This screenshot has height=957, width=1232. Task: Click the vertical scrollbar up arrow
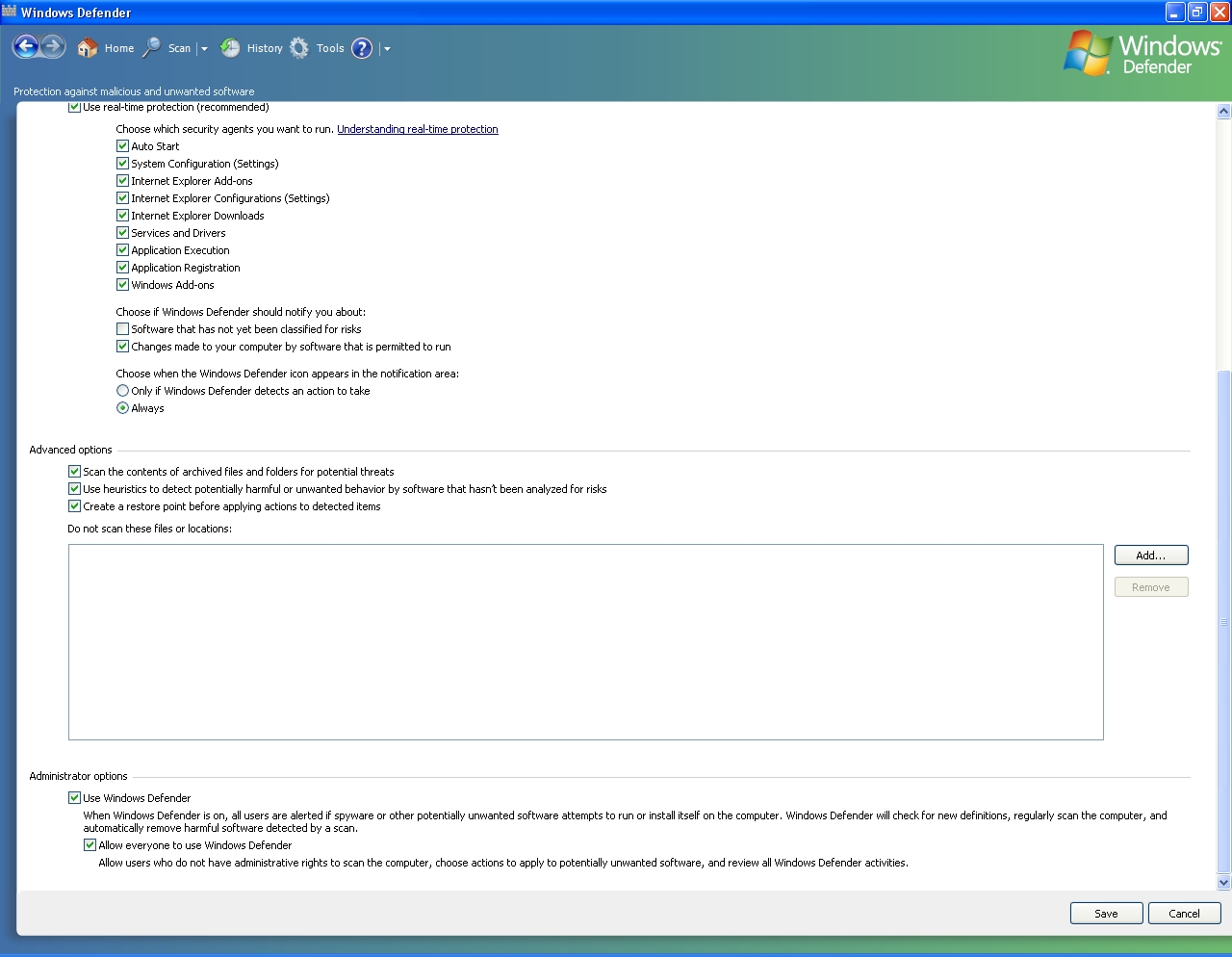point(1223,112)
